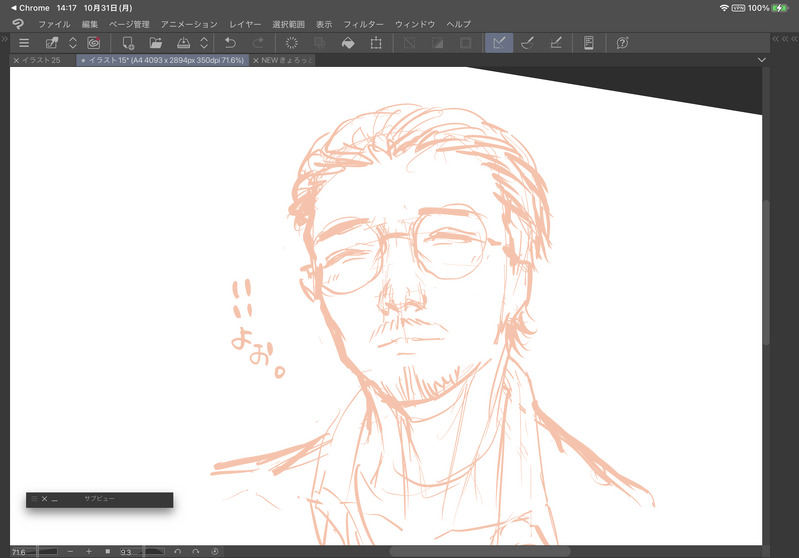Click the horizontal canvas scrollbar
Viewport: 799px width, 558px height.
pyautogui.click(x=478, y=551)
